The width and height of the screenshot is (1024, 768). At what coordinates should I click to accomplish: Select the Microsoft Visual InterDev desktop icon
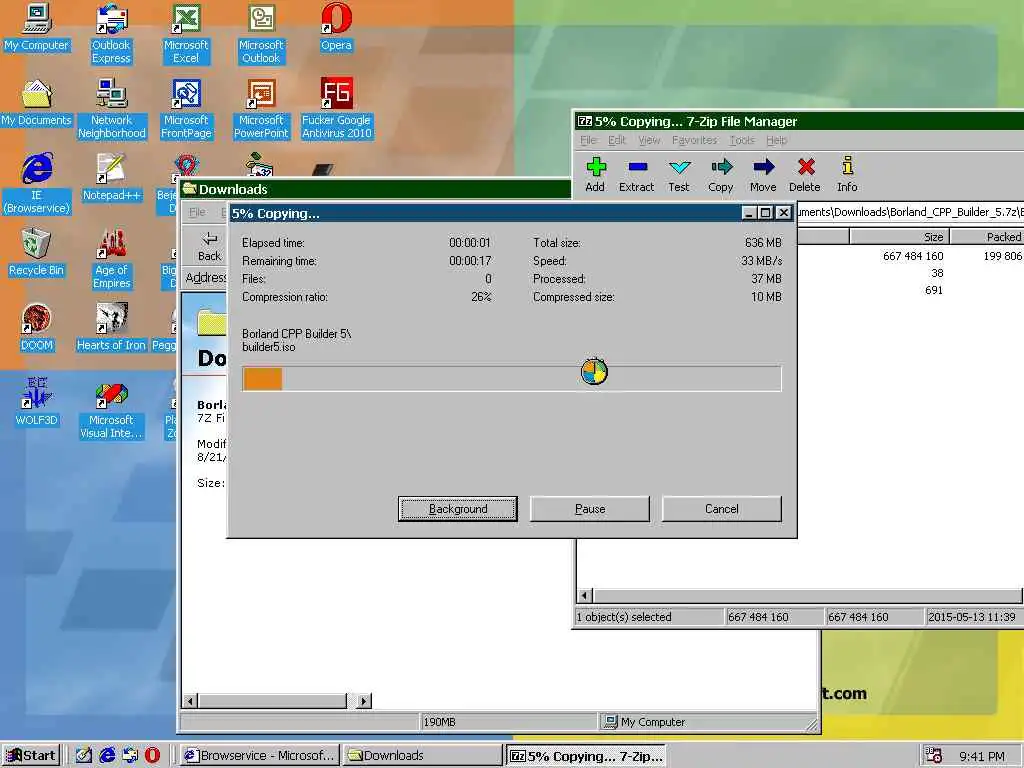click(111, 409)
